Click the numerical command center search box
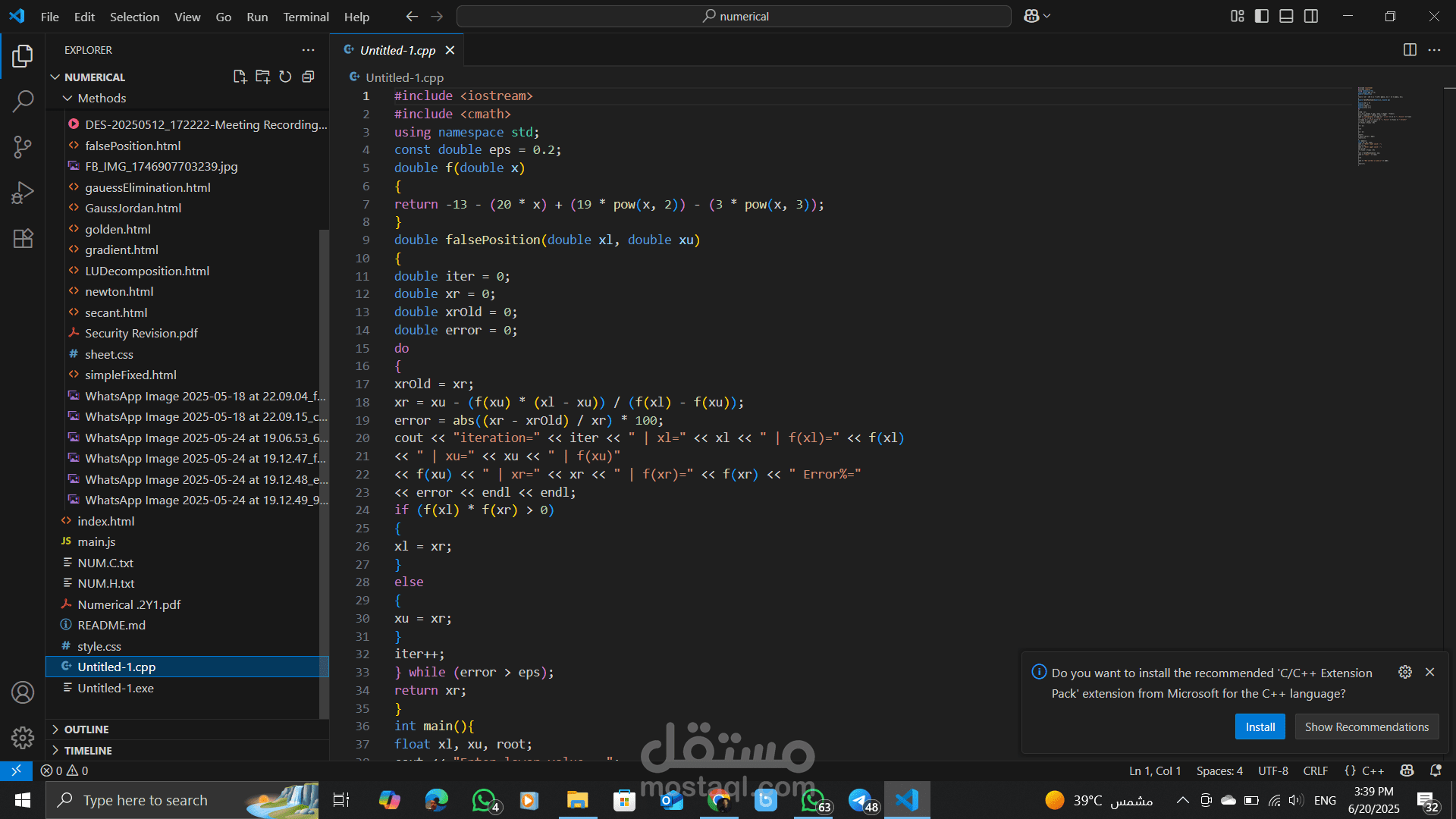 point(734,16)
